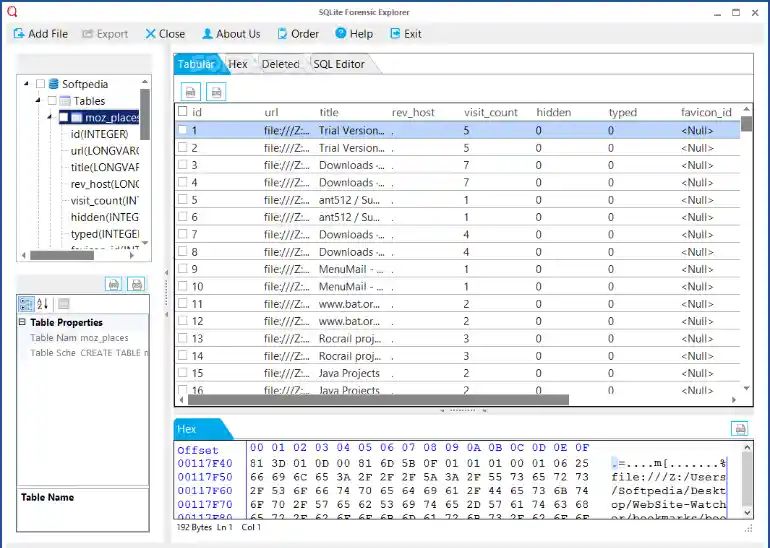Collapse the Table Properties category
Viewport: 770px width, 548px height.
(22, 322)
